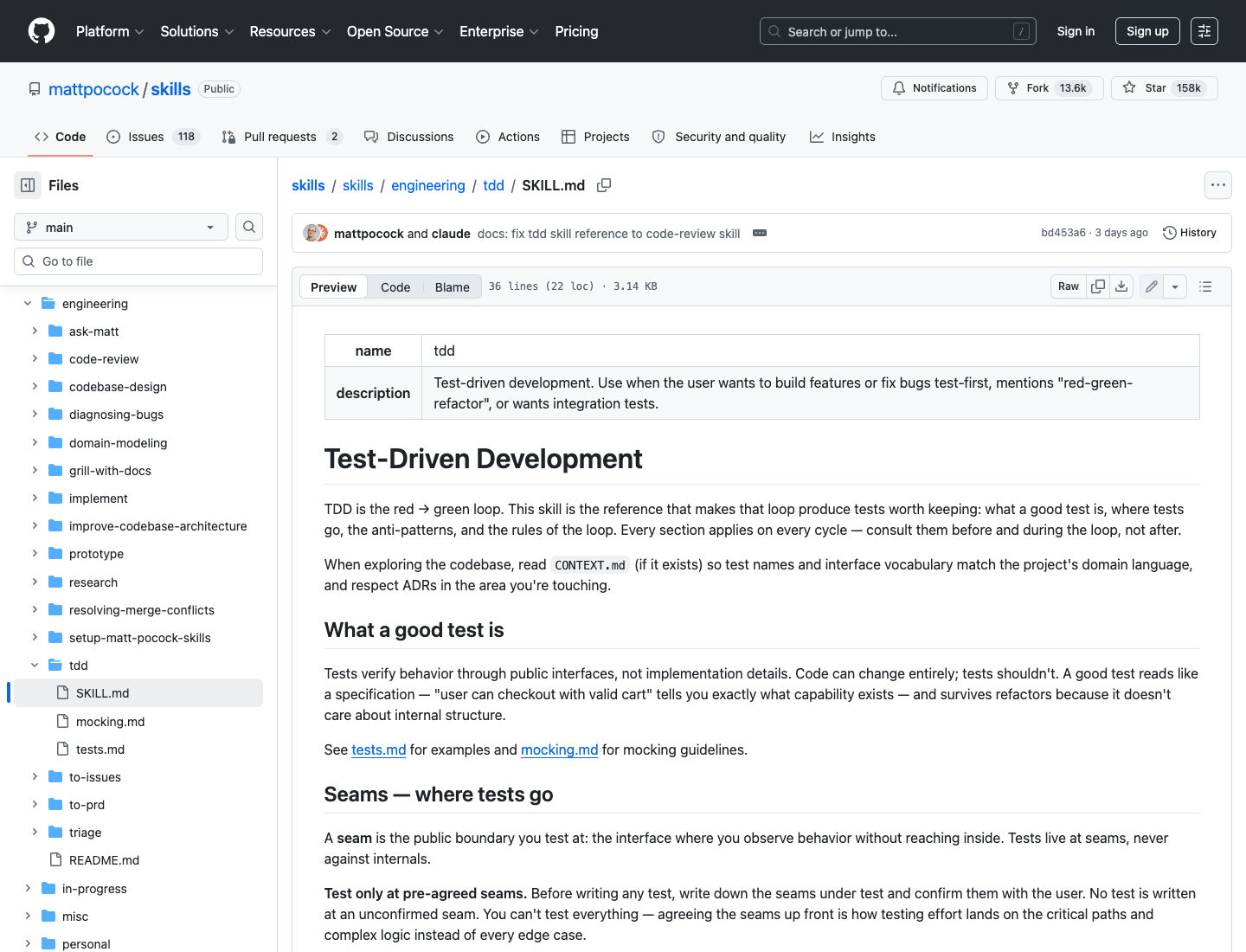Open the tests.md link
The height and width of the screenshot is (952, 1246).
click(379, 749)
